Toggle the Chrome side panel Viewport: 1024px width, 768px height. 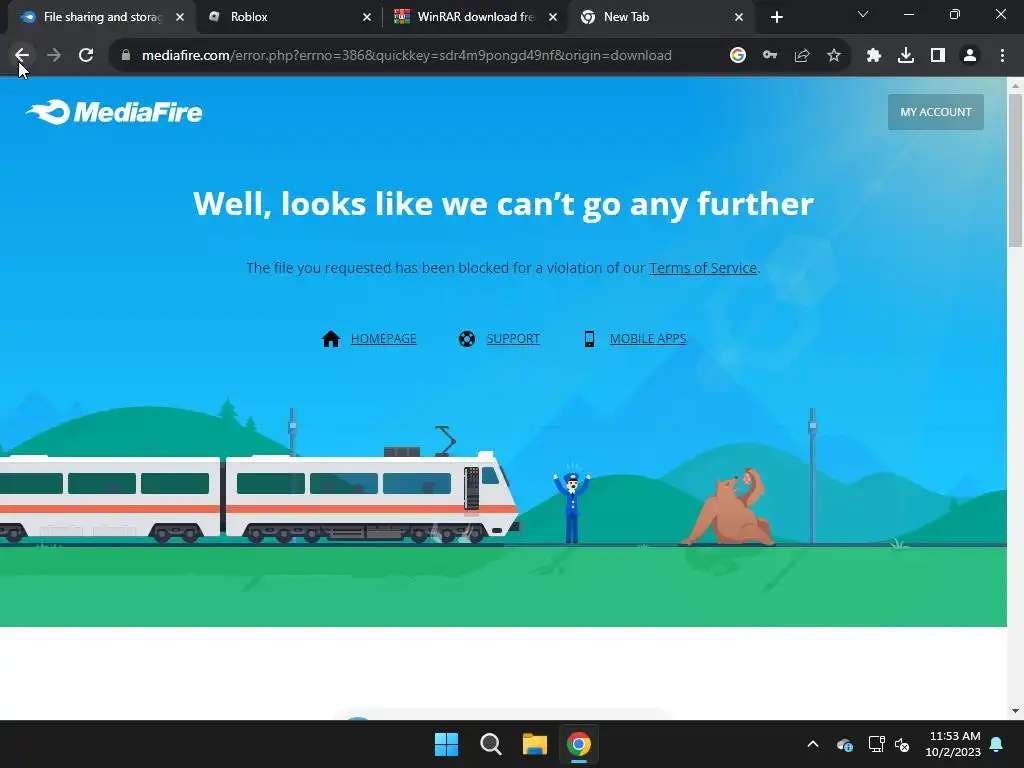[x=938, y=56]
